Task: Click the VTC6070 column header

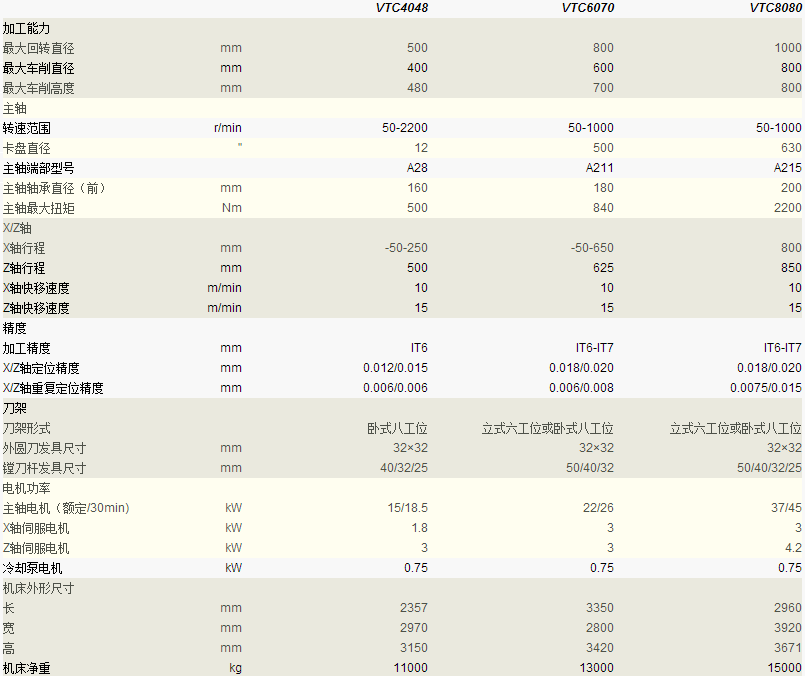Action: (x=588, y=8)
